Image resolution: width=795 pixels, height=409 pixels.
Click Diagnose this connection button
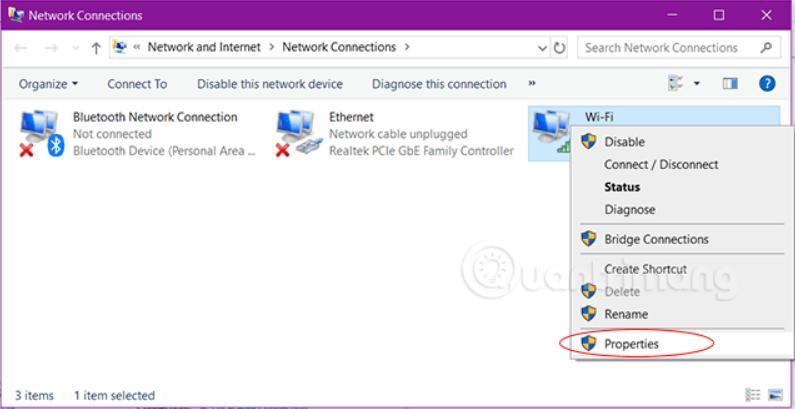pos(439,84)
